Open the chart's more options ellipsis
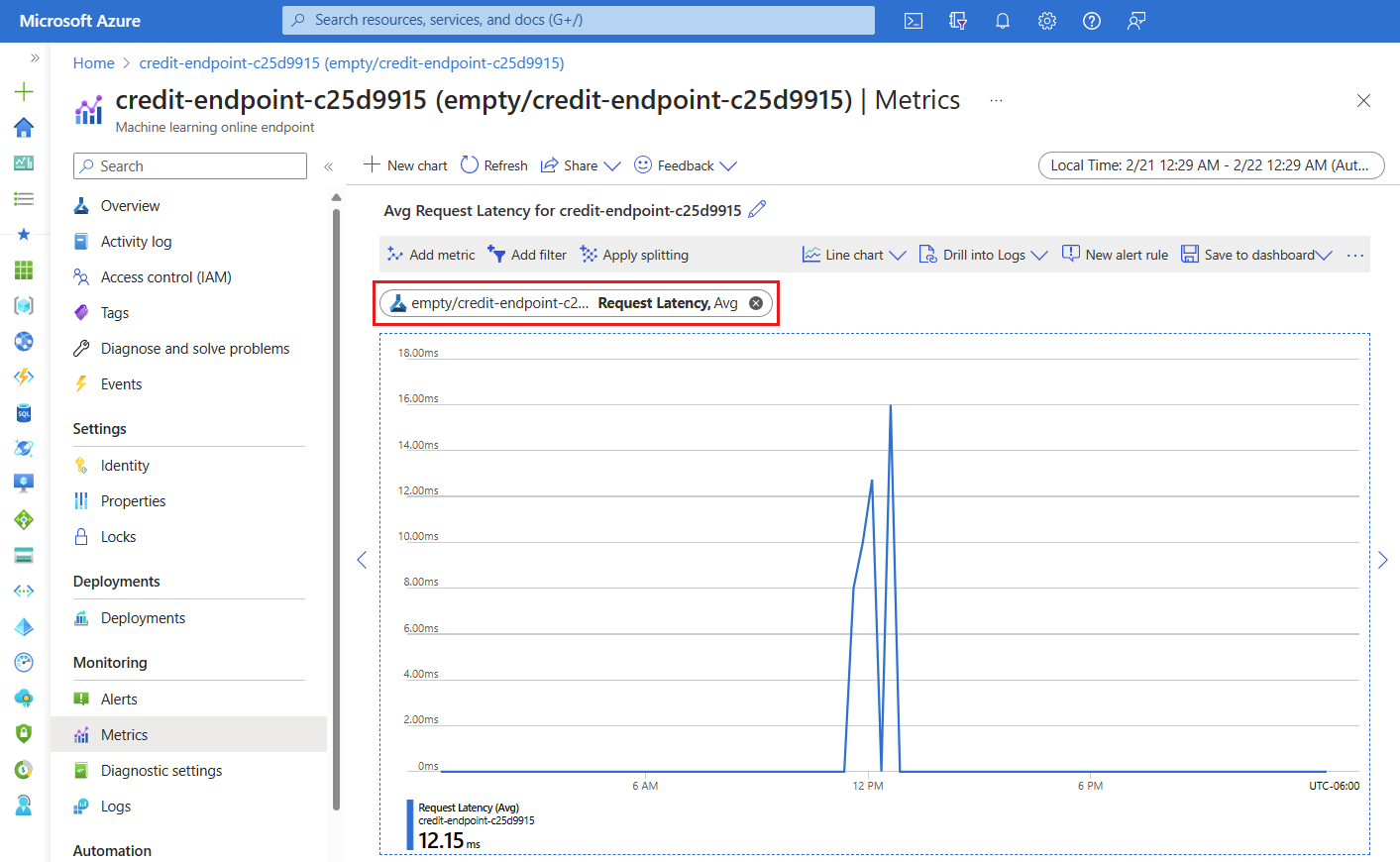Image resolution: width=1400 pixels, height=862 pixels. point(1355,256)
